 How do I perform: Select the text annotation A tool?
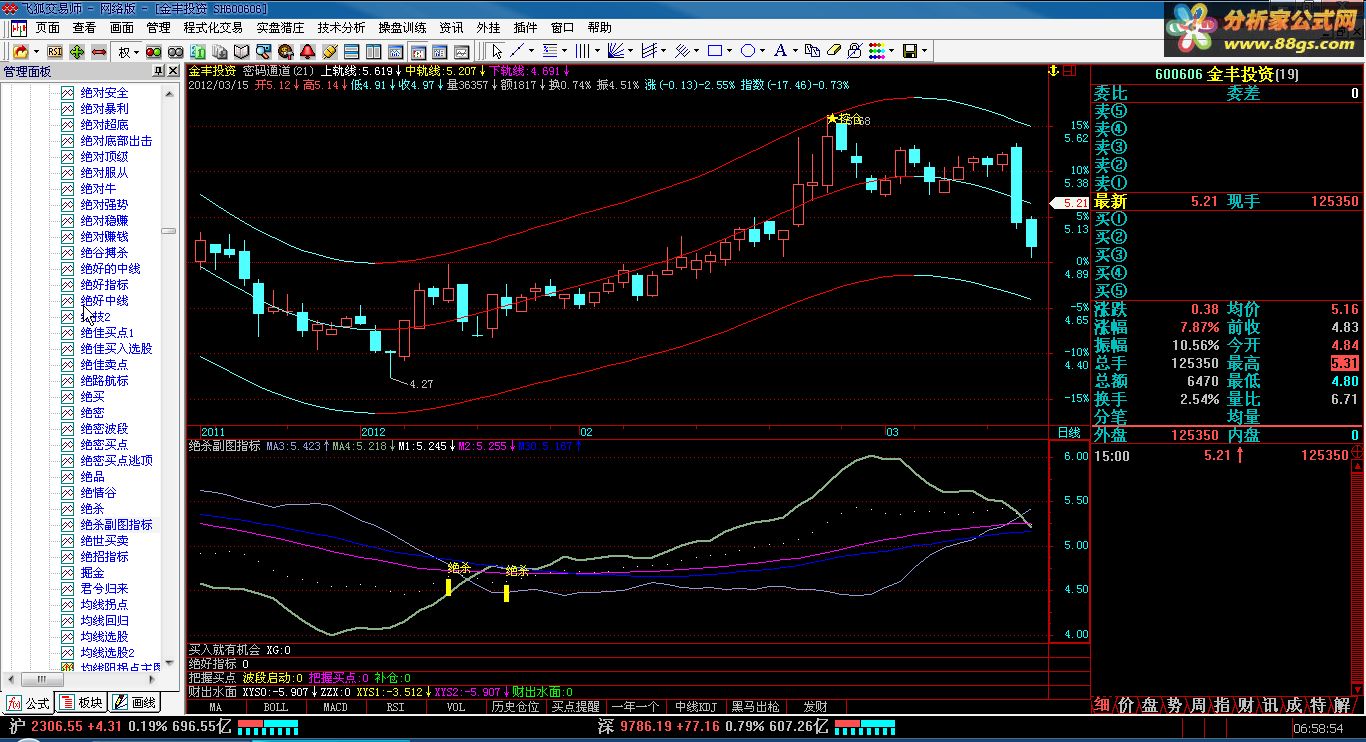coord(780,51)
